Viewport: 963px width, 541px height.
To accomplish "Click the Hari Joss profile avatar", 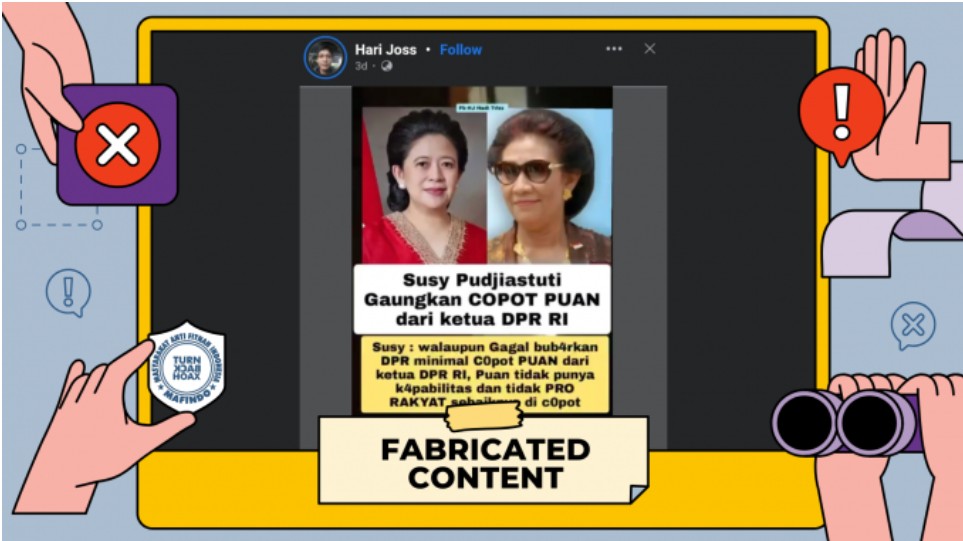I will pyautogui.click(x=325, y=57).
